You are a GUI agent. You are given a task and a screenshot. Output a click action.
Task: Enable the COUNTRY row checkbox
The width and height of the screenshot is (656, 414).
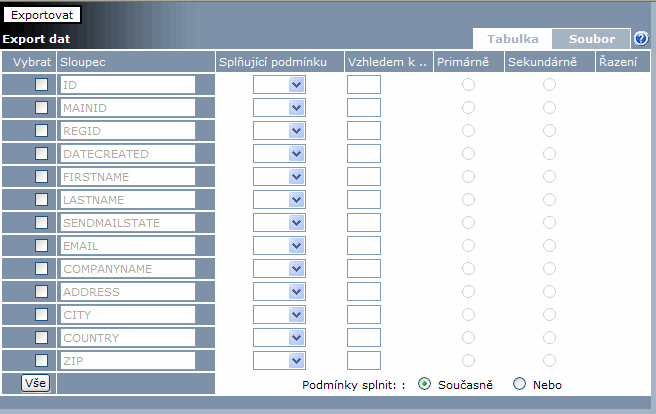point(41,337)
